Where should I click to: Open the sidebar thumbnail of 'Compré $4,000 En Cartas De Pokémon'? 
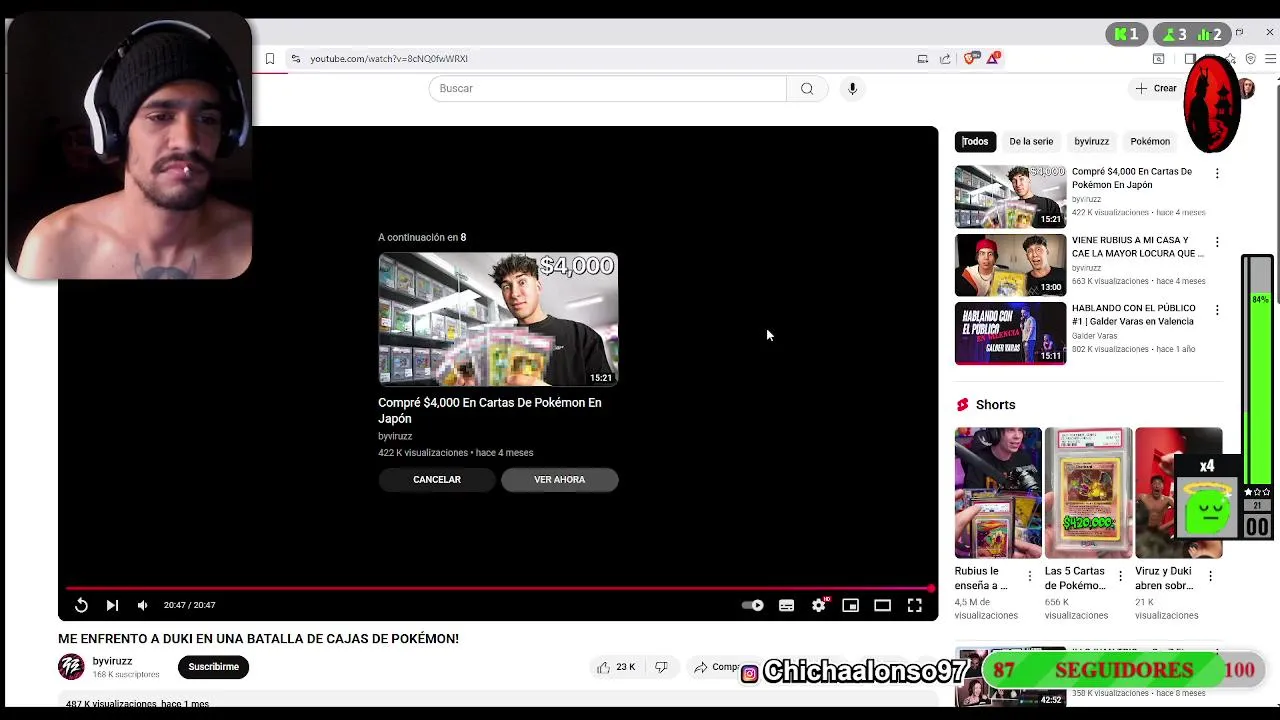pyautogui.click(x=1010, y=197)
